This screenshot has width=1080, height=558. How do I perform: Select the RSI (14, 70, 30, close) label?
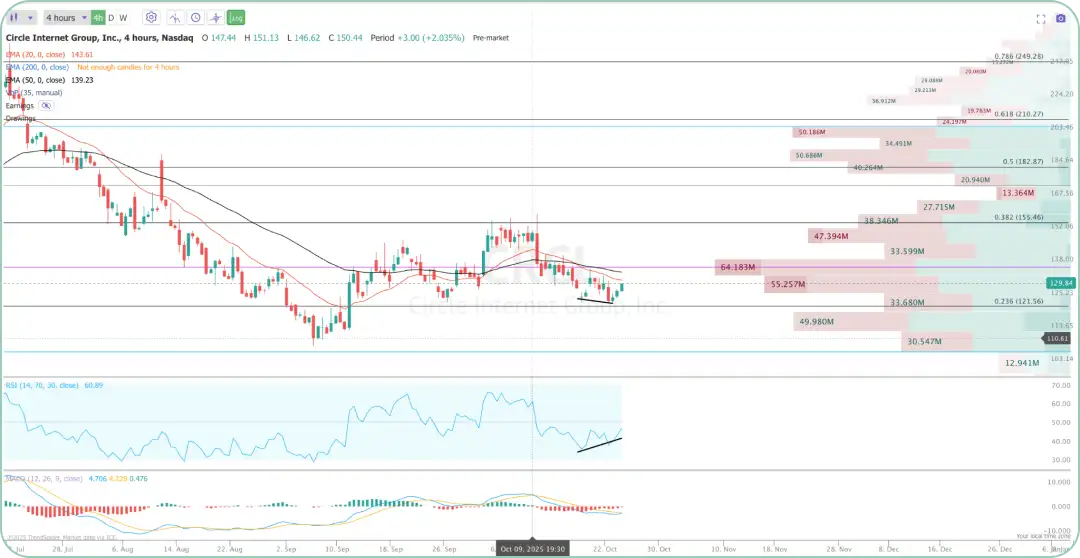tap(41, 385)
